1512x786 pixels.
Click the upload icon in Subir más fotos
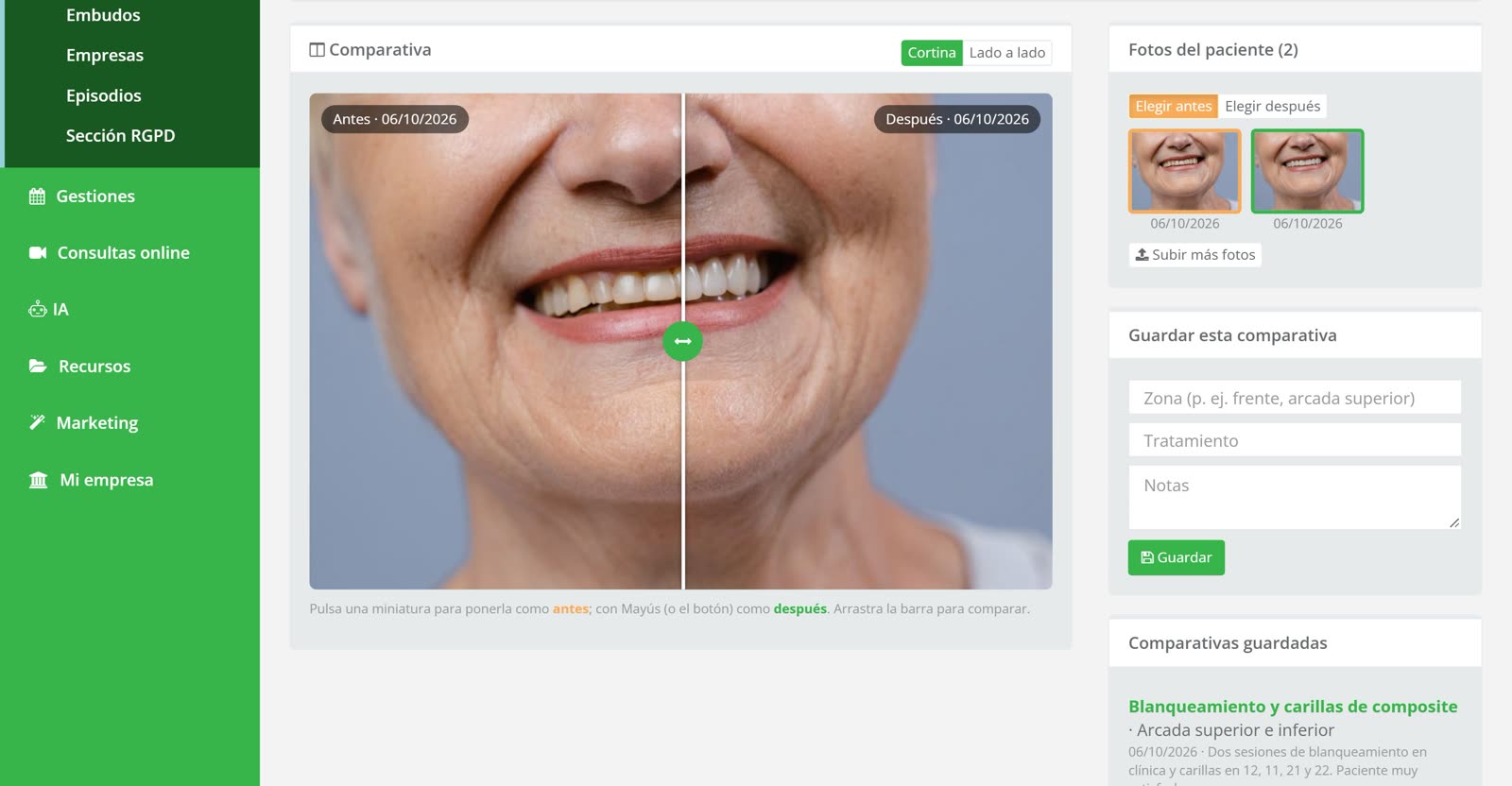[1142, 255]
